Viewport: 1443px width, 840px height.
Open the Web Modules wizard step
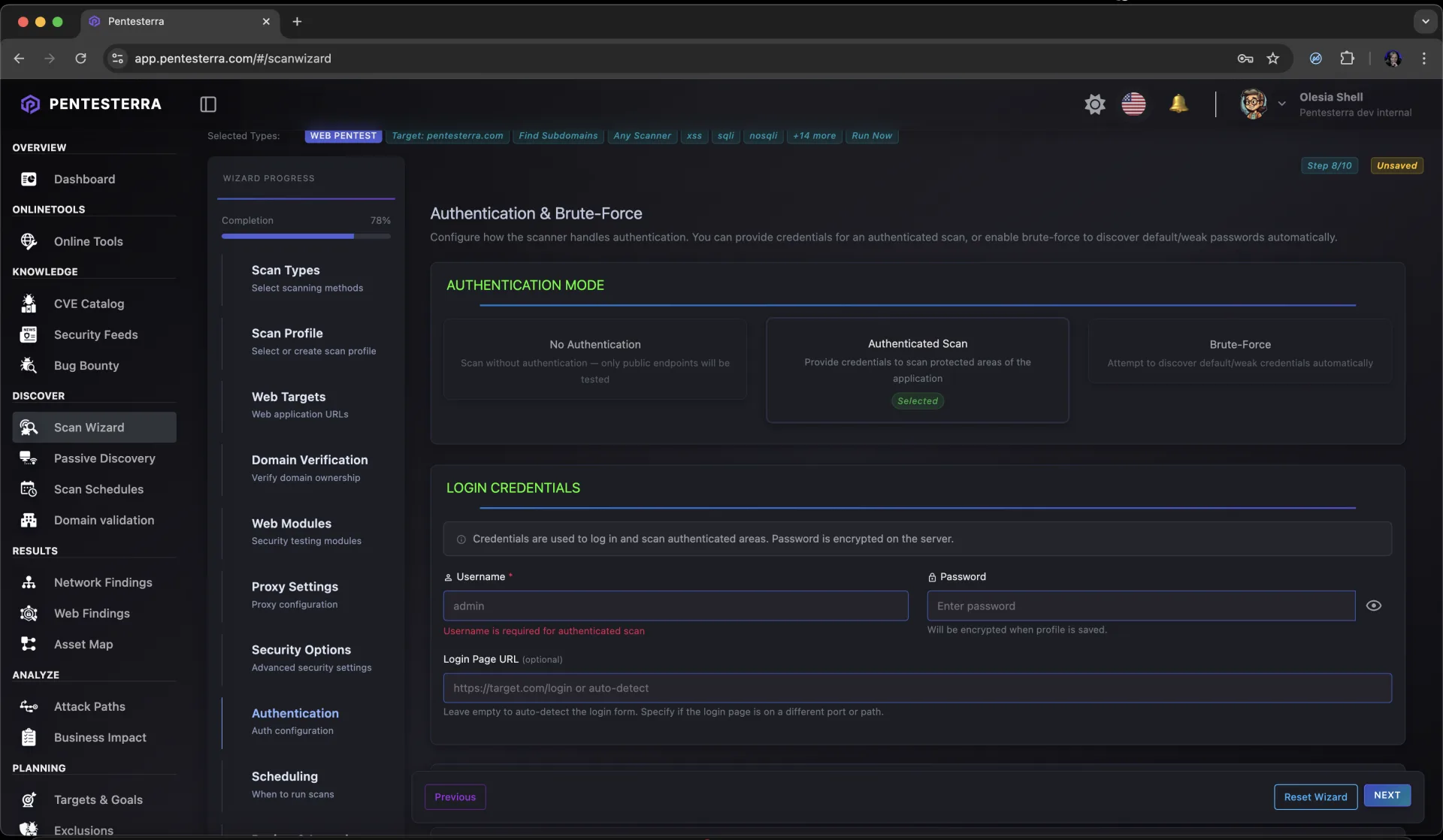[x=292, y=524]
